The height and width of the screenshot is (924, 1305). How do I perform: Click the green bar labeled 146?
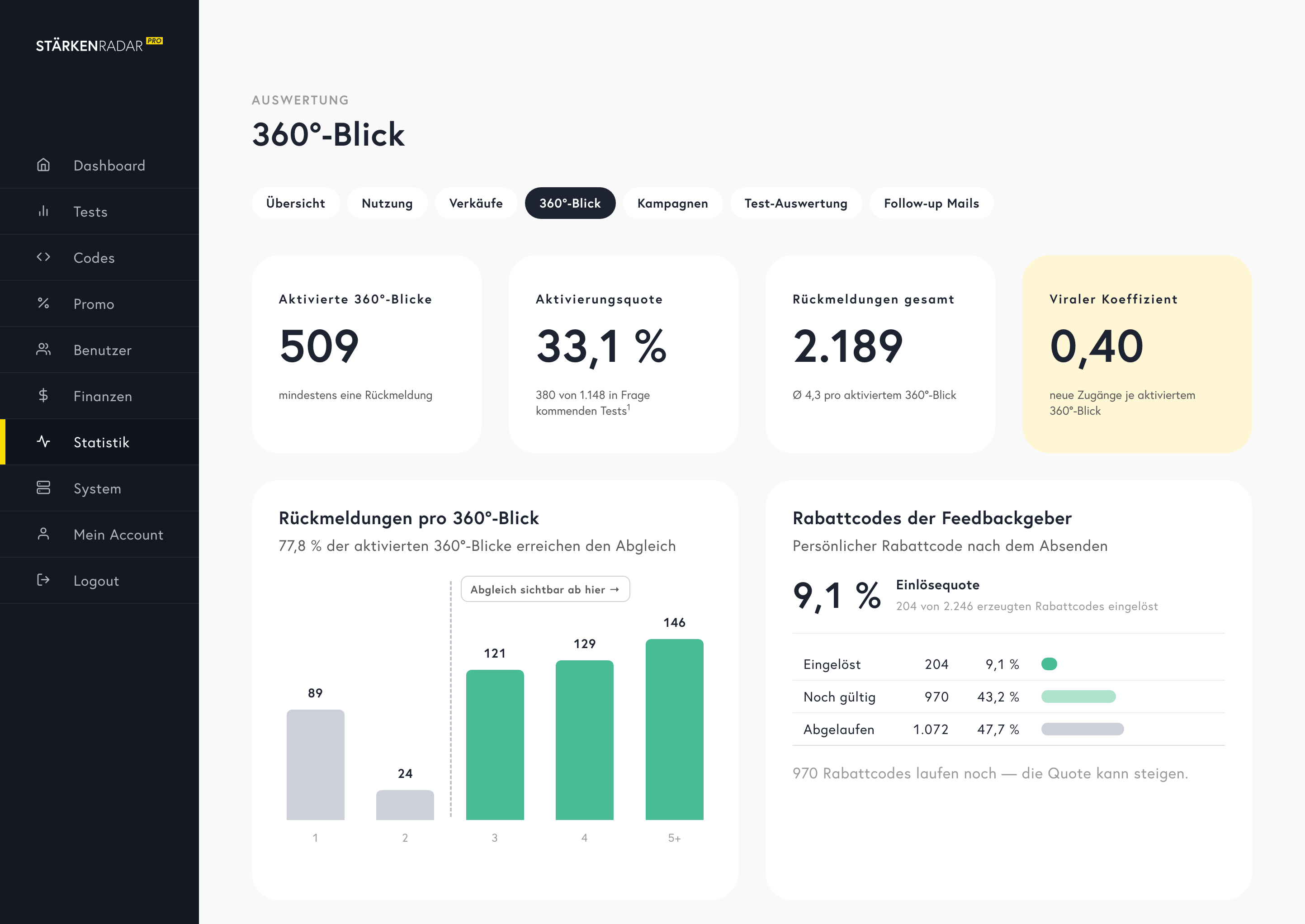tap(674, 729)
